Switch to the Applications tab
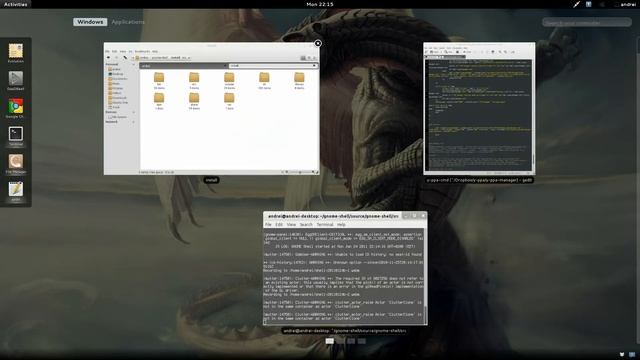 128,22
